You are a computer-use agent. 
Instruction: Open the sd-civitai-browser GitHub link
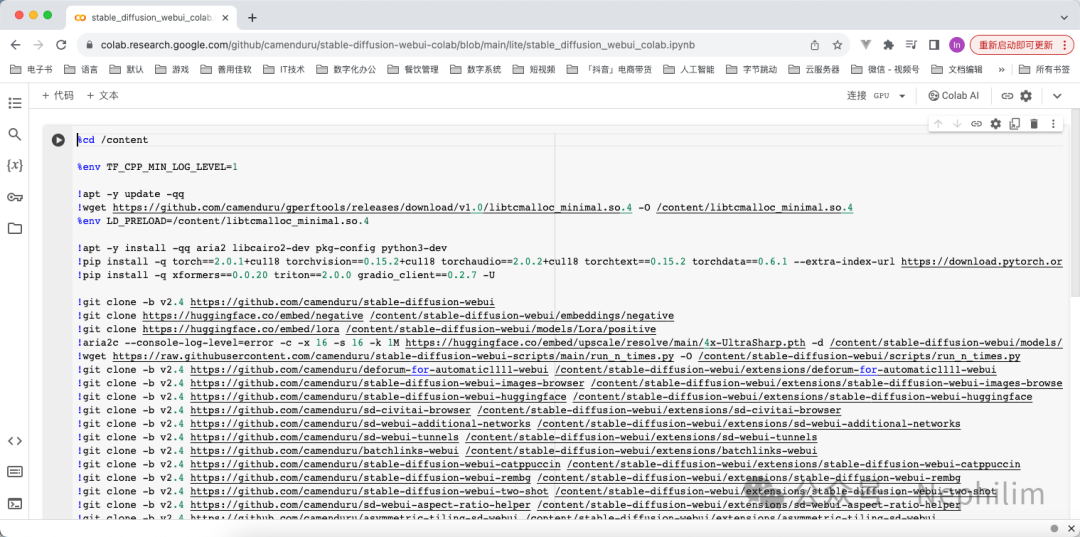[x=331, y=410]
